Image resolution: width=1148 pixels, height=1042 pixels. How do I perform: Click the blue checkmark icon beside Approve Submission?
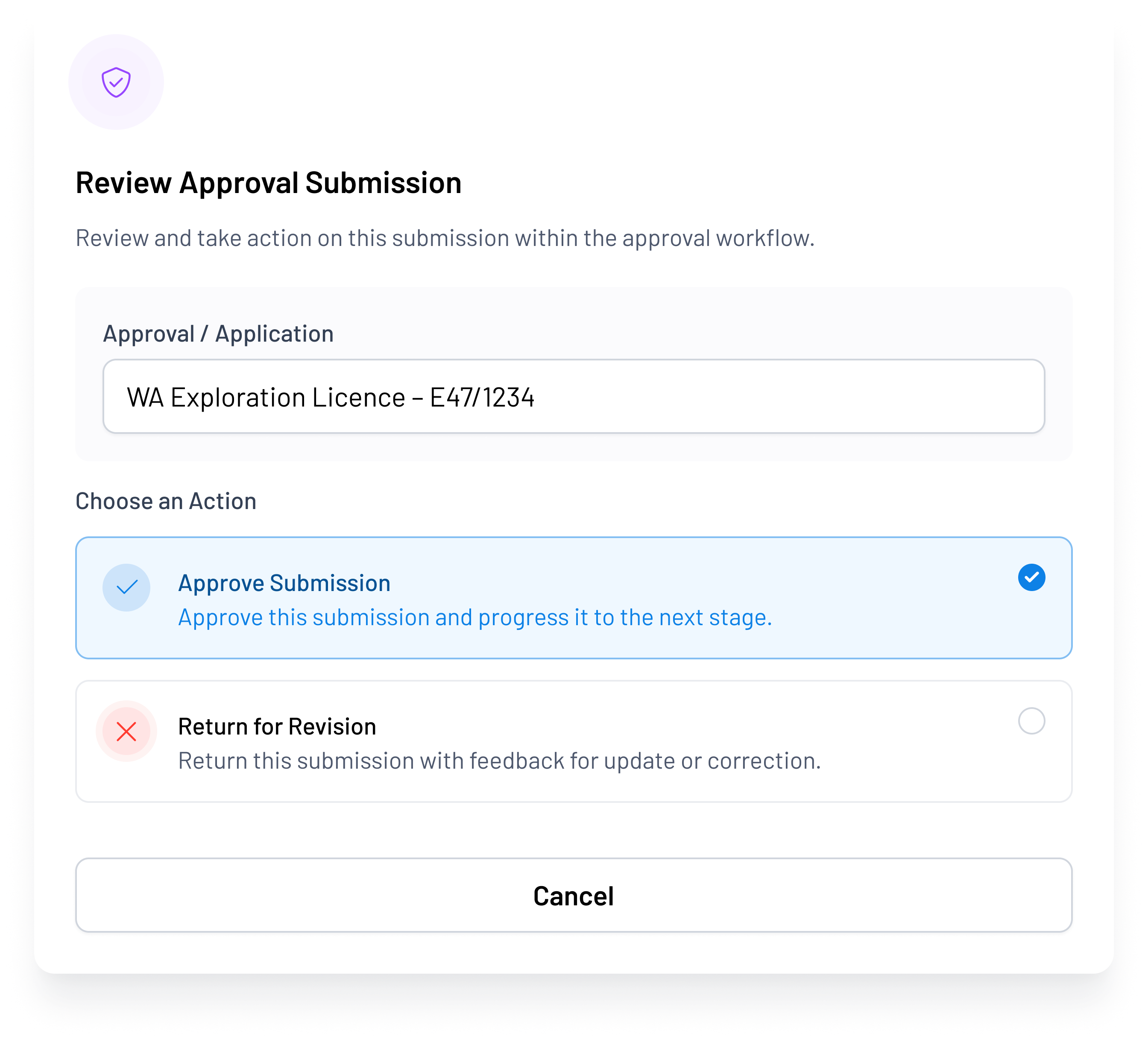pos(127,587)
